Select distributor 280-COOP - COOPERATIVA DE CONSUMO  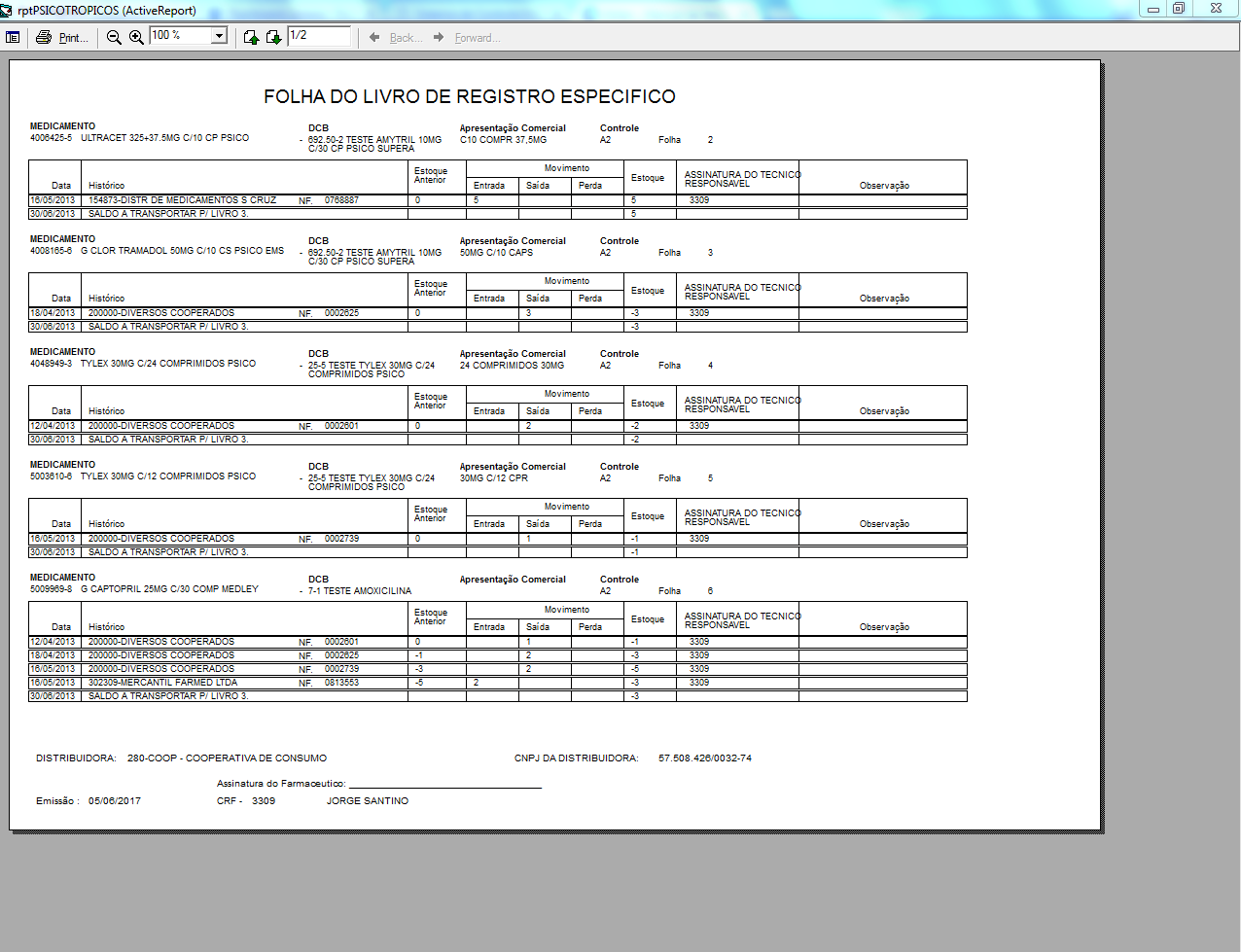(x=227, y=758)
